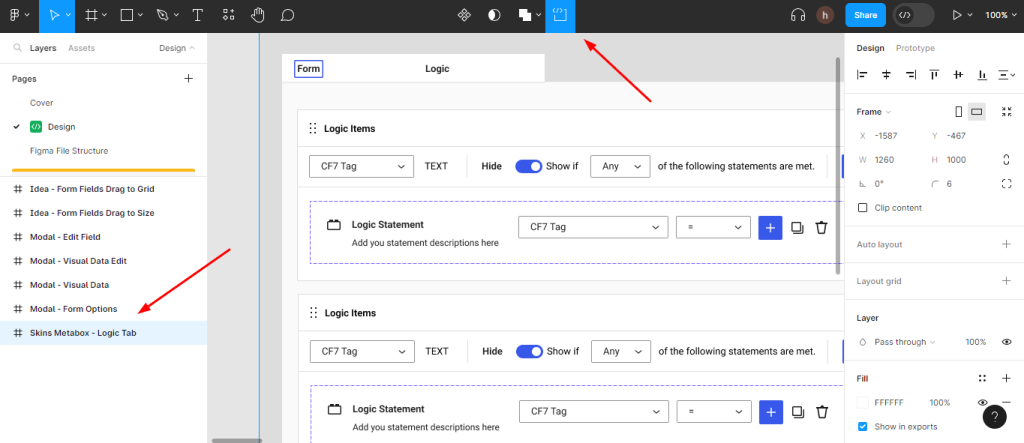
Task: Toggle layer visibility eye icon
Action: pos(1006,342)
